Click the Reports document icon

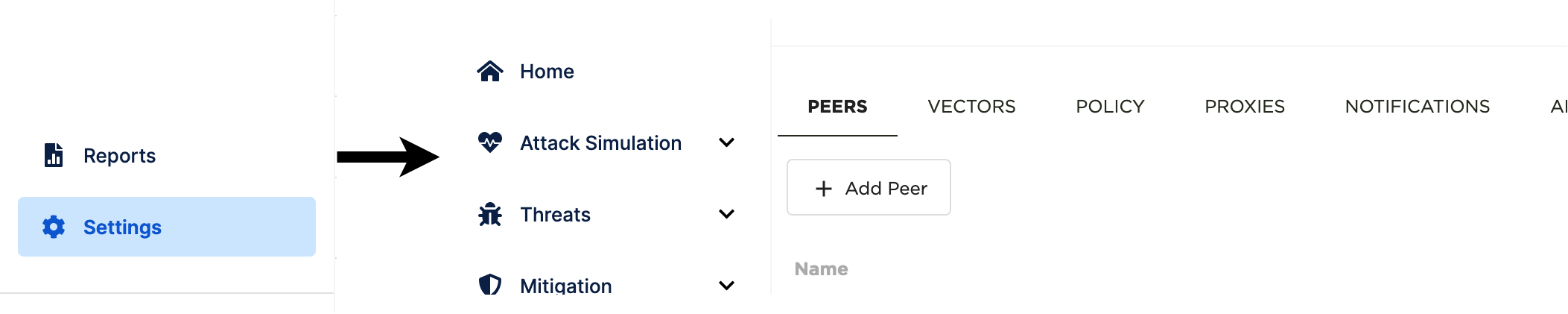(x=54, y=155)
